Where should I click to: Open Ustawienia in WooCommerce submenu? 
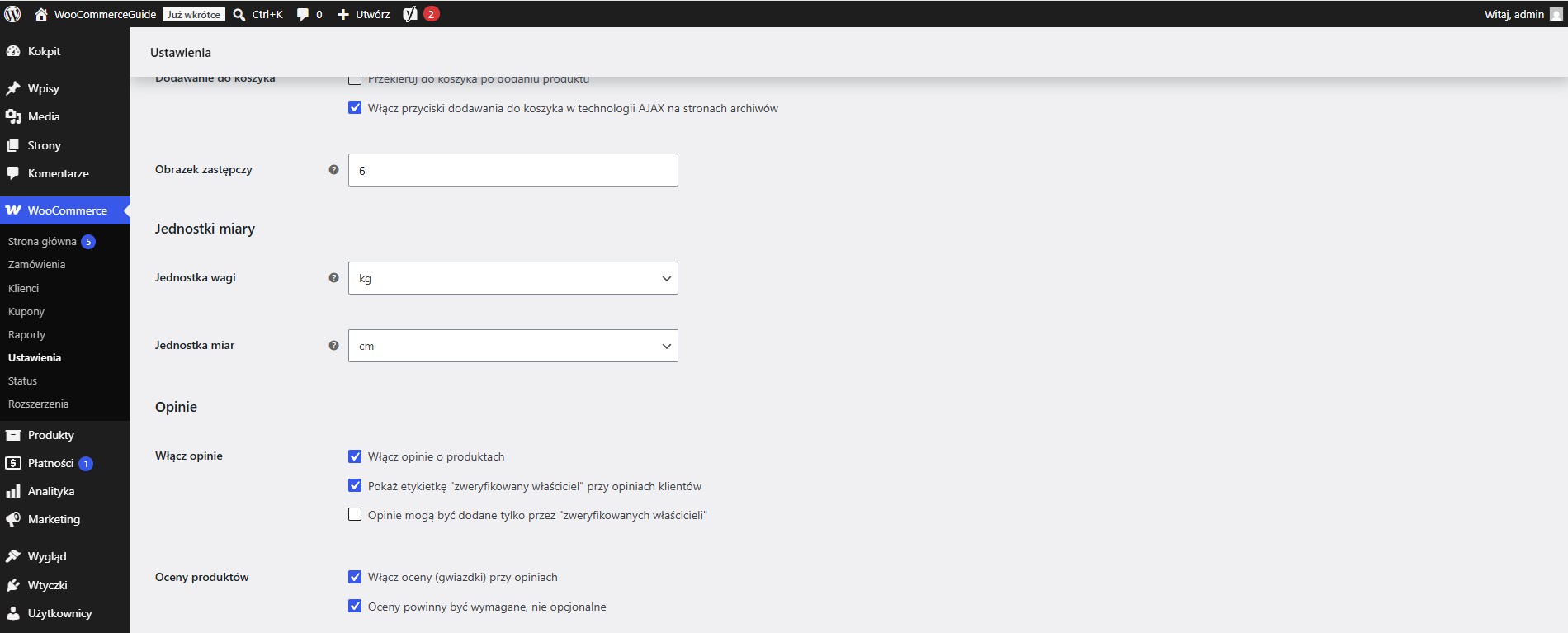tap(35, 357)
